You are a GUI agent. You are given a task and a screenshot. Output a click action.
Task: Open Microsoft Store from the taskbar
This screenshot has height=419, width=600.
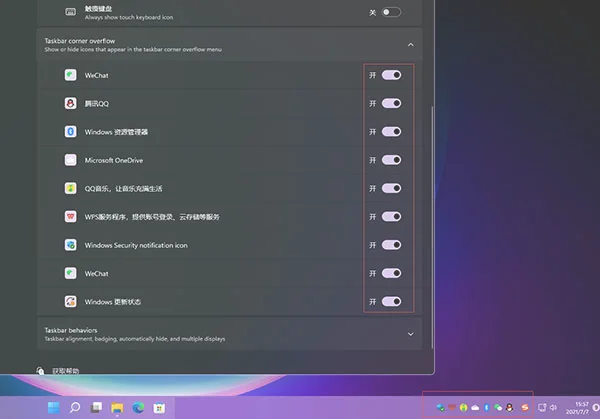click(x=160, y=407)
